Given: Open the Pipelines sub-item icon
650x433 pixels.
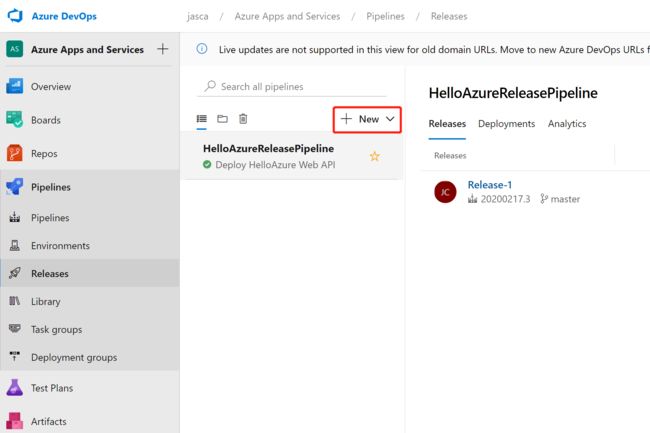Looking at the screenshot, I should coord(15,217).
